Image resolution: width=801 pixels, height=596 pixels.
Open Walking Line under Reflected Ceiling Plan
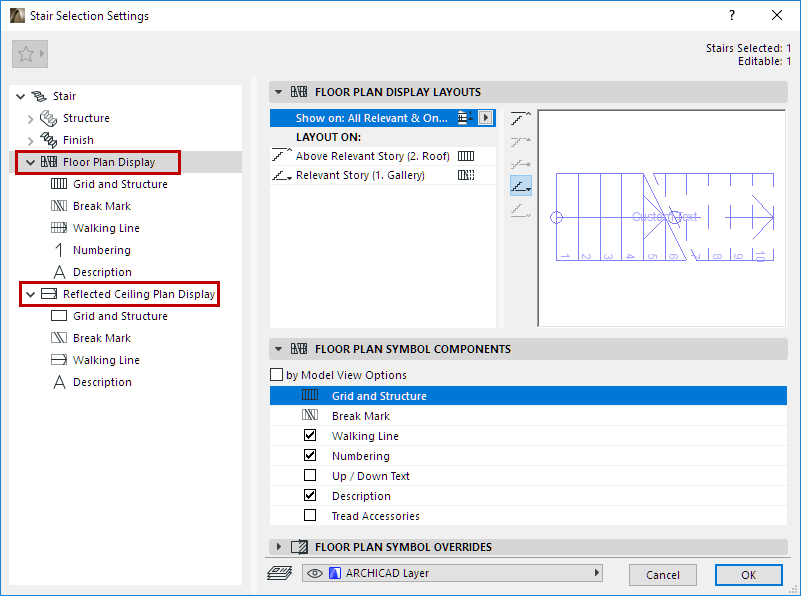click(x=106, y=360)
